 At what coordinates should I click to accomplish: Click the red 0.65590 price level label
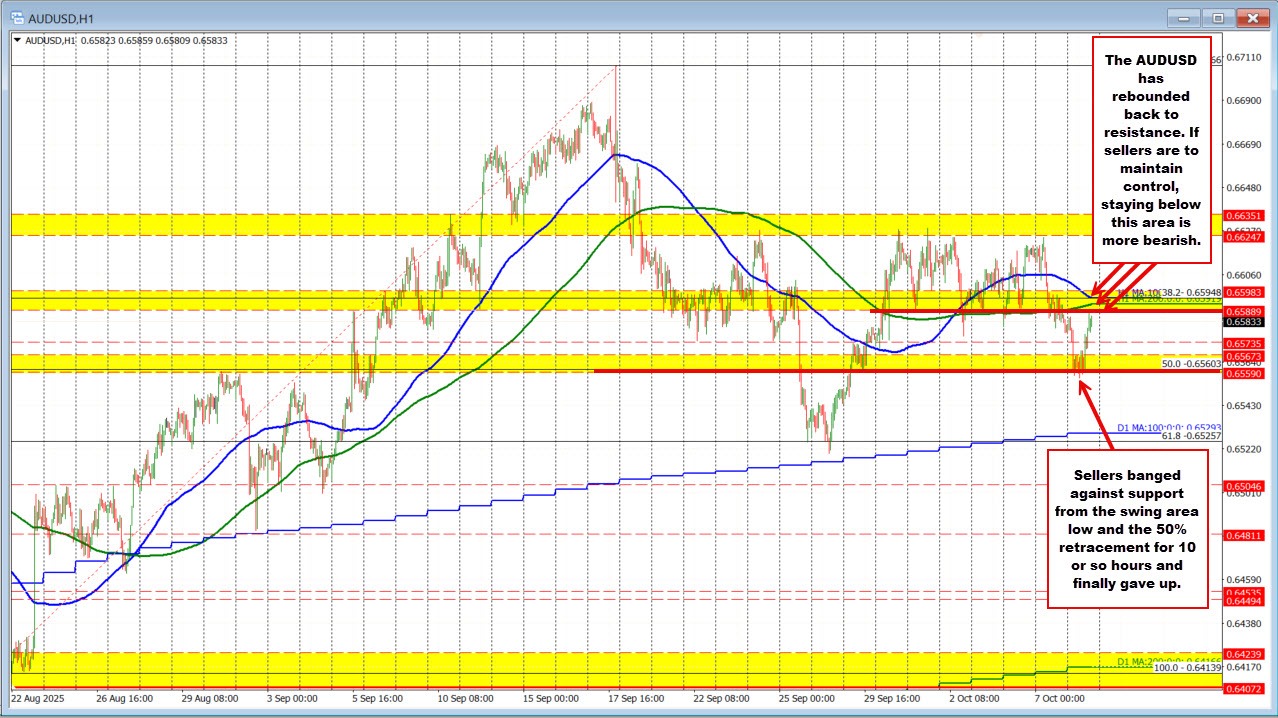[x=1243, y=372]
